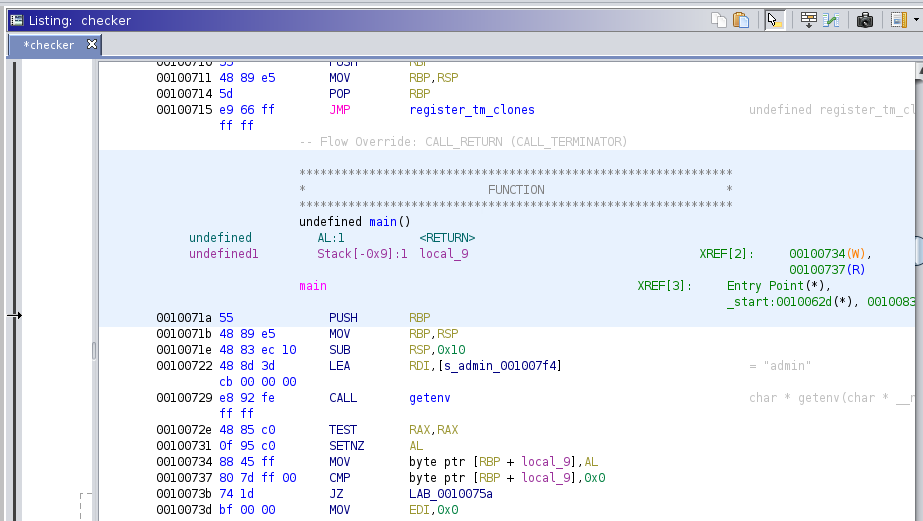
Task: Click AL:1 return storage
Action: click(x=331, y=237)
